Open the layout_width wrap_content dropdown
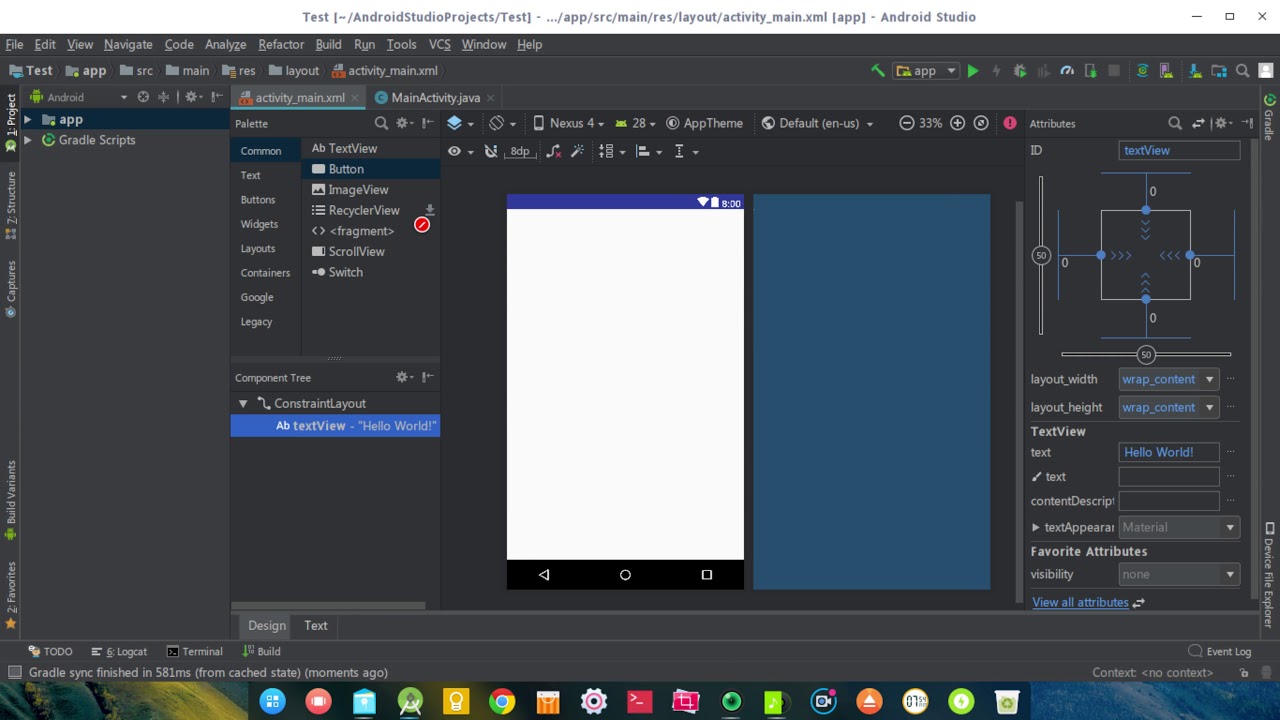1280x720 pixels. point(1168,379)
